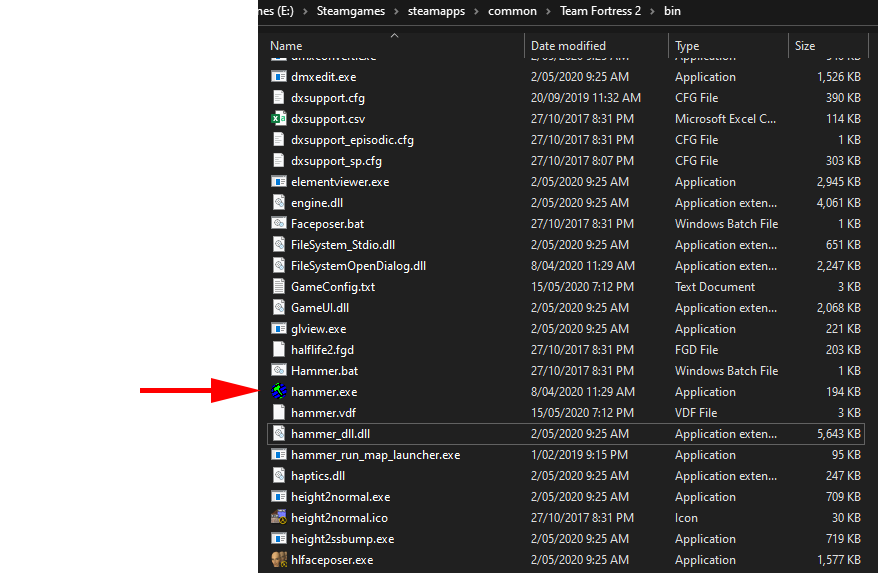Click the FileSystem_Stdio.dll file icon
878x573 pixels.
279,244
